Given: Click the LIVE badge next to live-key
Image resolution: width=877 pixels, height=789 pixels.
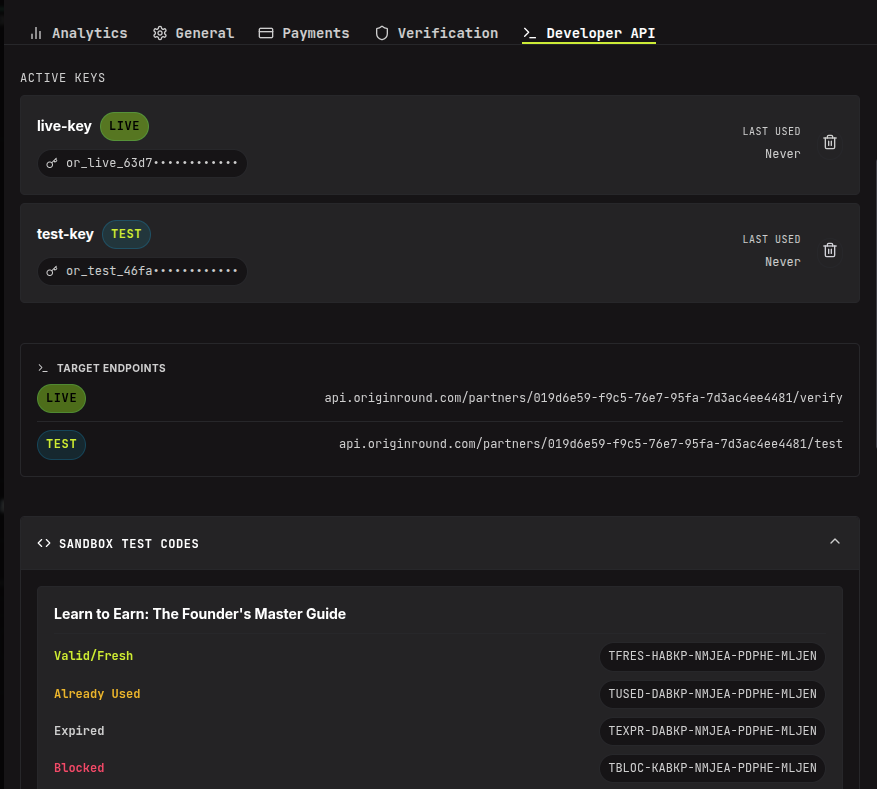Looking at the screenshot, I should point(124,126).
